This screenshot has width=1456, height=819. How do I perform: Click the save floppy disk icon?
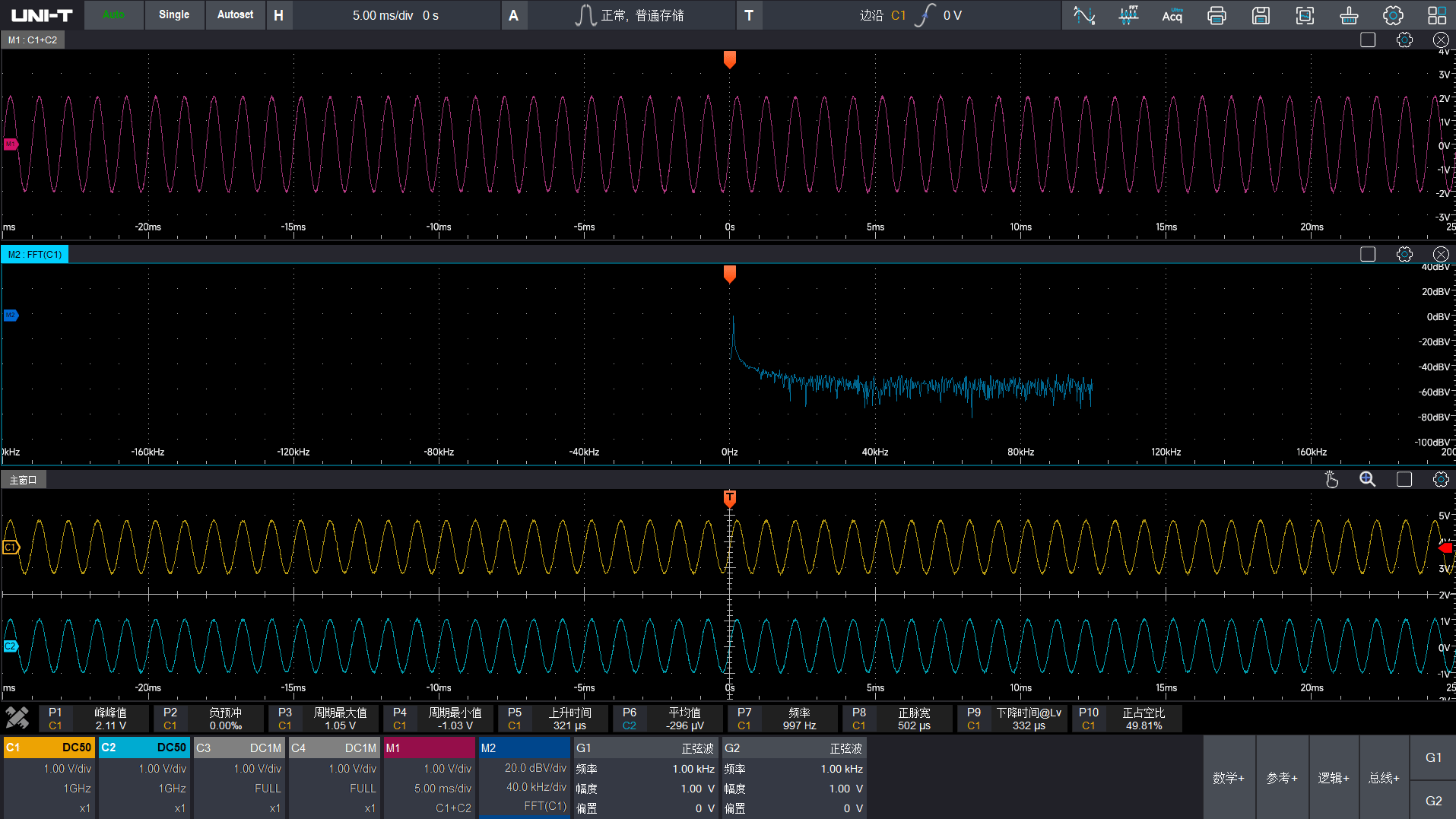coord(1261,15)
